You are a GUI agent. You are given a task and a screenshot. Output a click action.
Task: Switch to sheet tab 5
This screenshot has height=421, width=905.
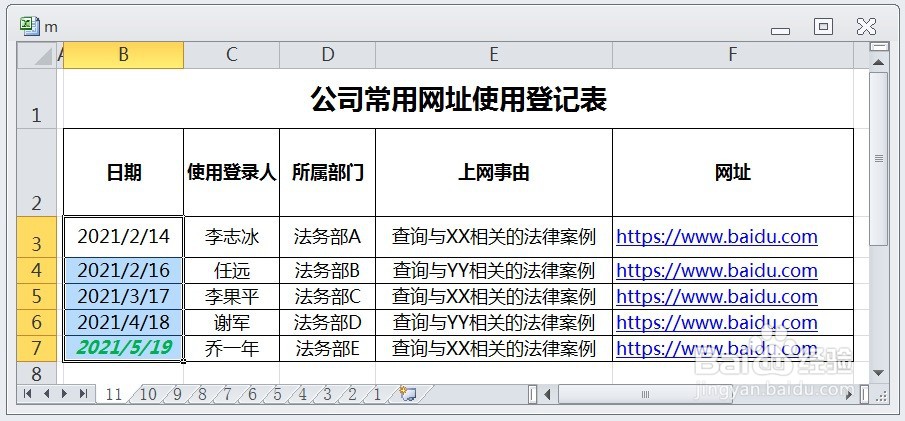pos(278,394)
